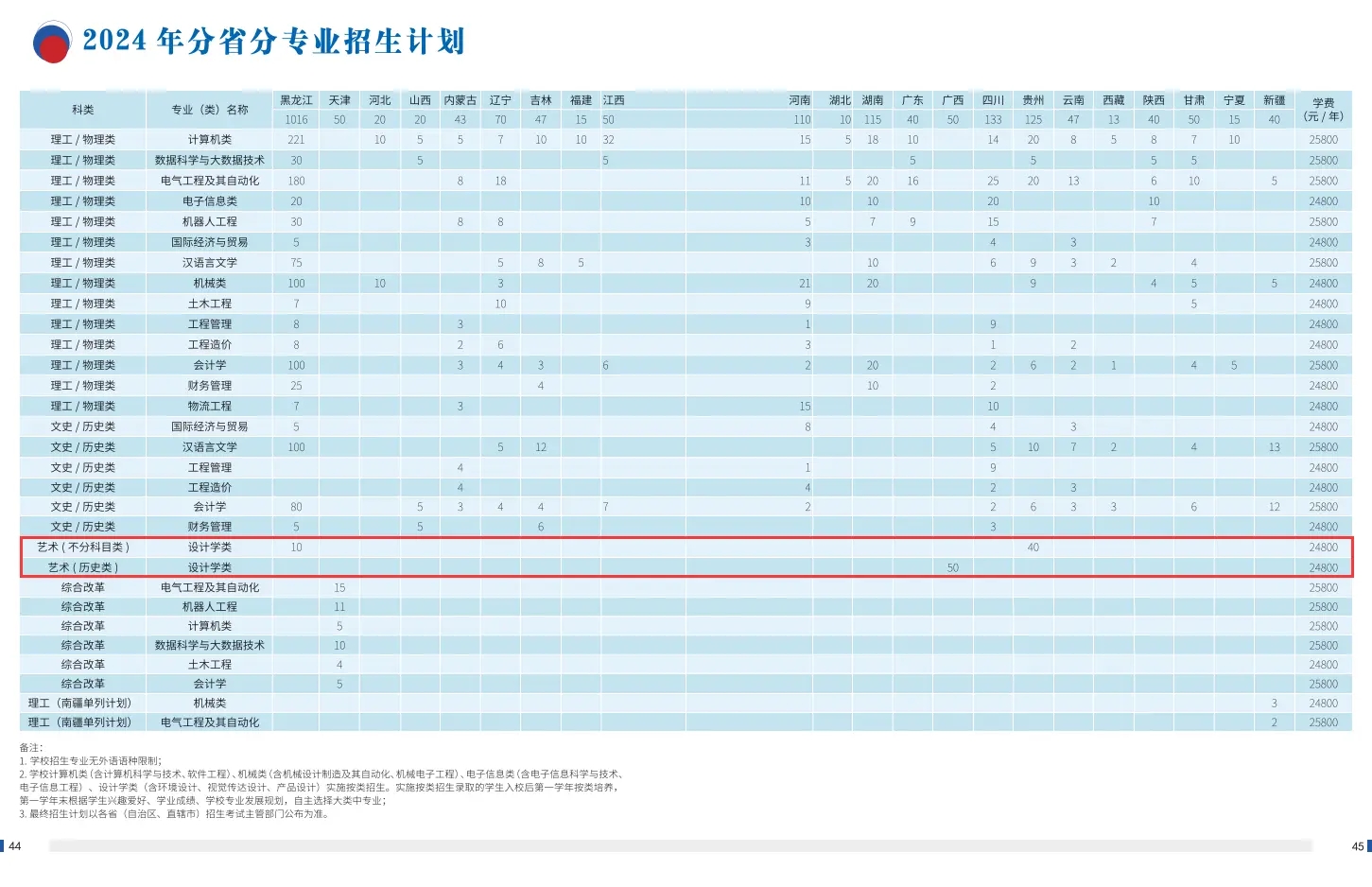
Task: Click the 备注 notes heading
Action: click(31, 748)
